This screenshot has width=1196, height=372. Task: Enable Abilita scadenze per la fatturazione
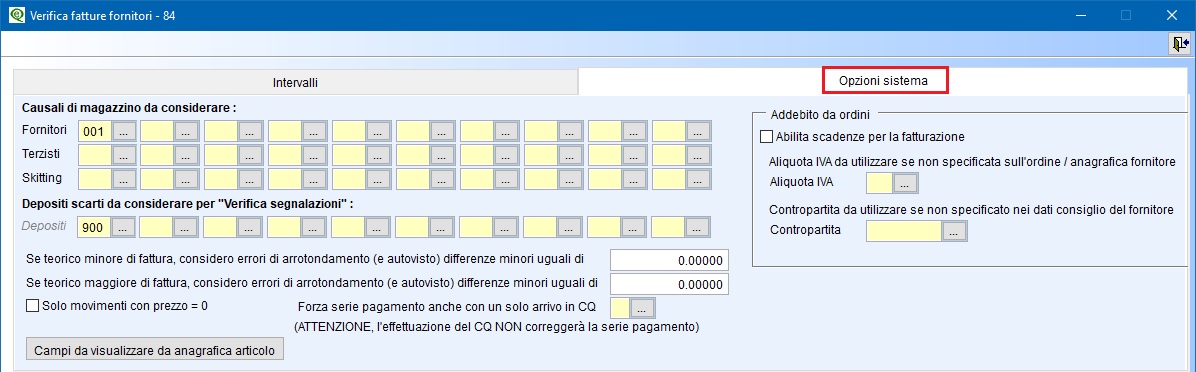coord(767,137)
